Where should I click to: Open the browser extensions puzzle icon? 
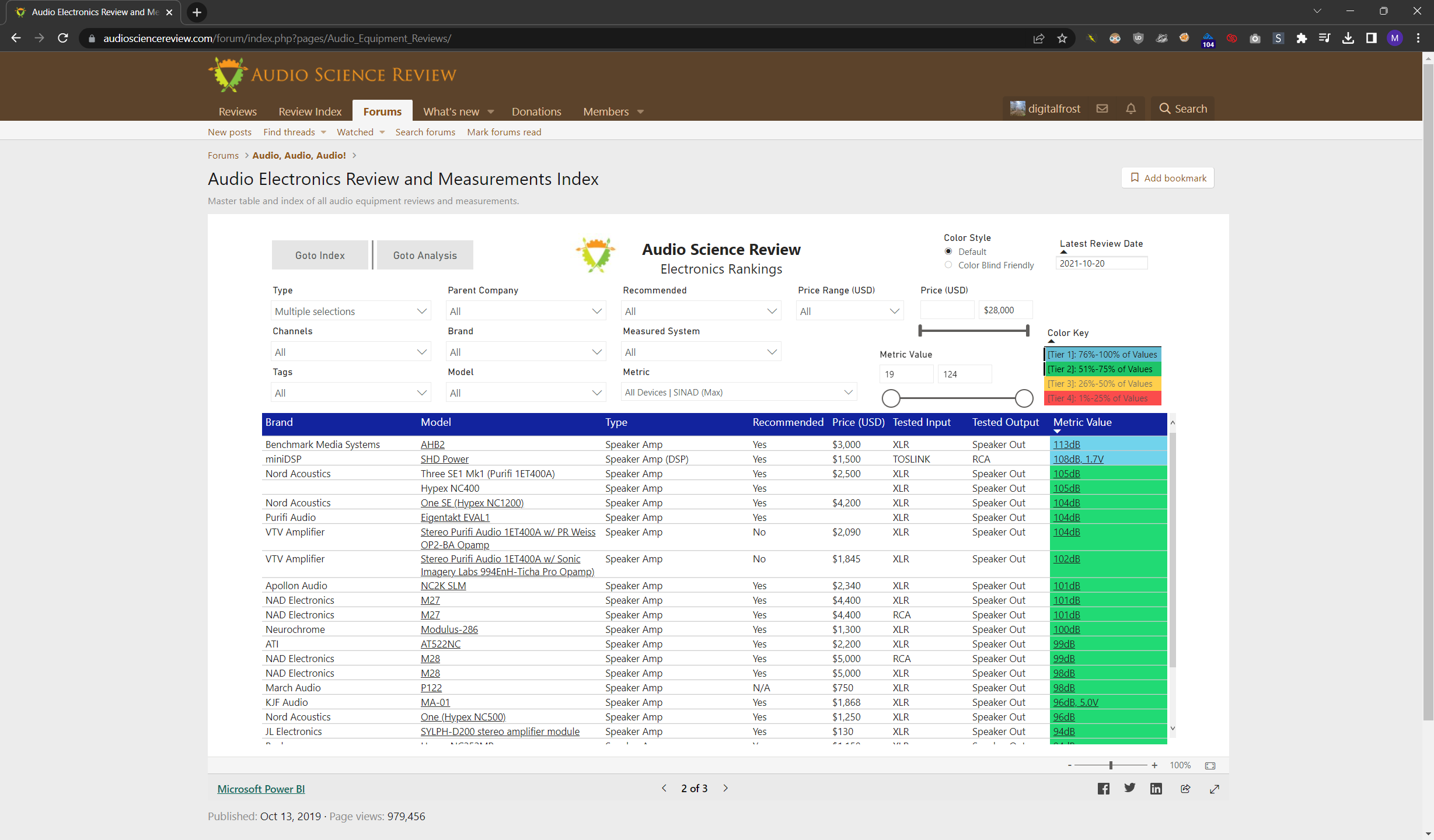click(x=1302, y=38)
